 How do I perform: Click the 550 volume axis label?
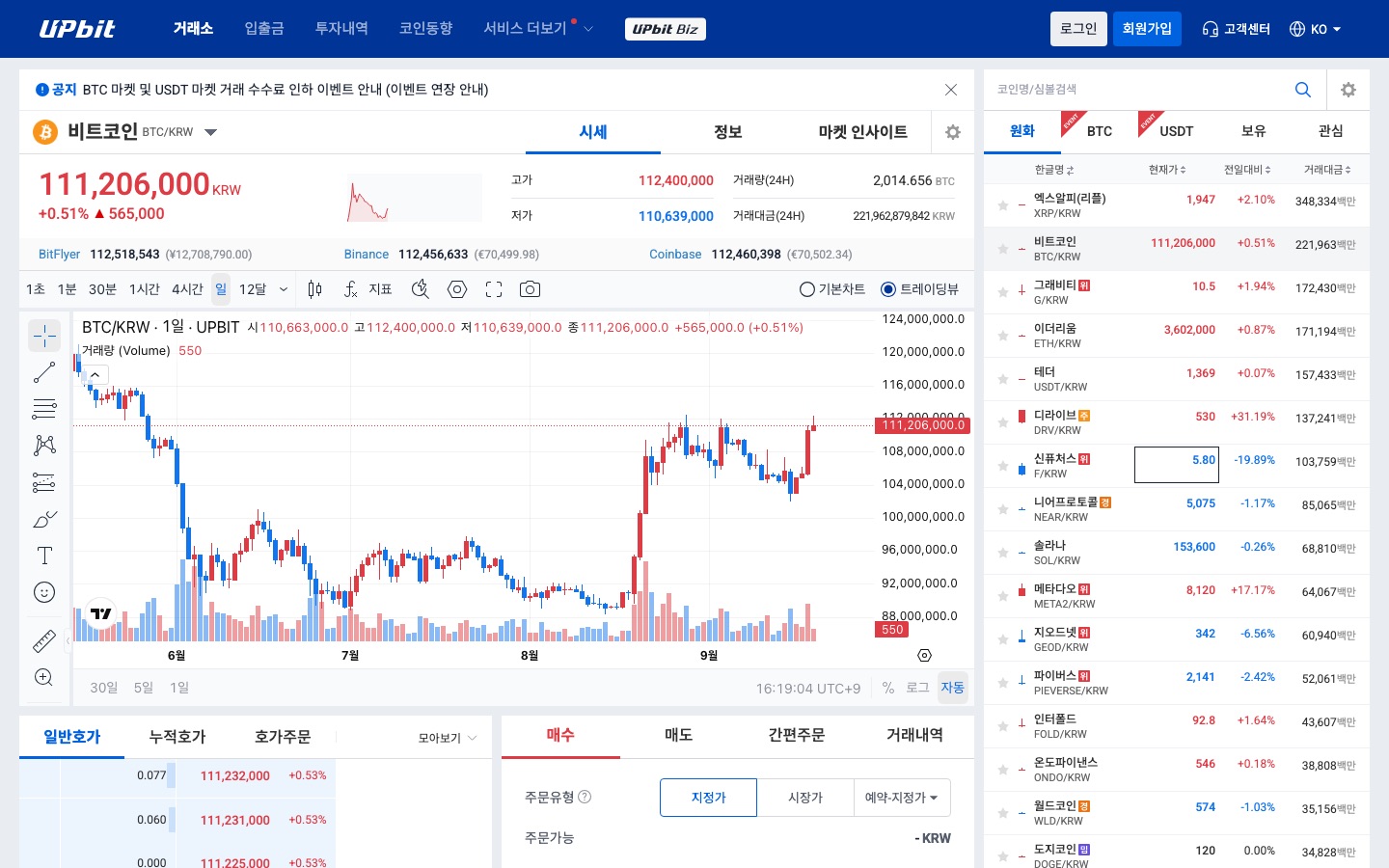click(x=892, y=630)
